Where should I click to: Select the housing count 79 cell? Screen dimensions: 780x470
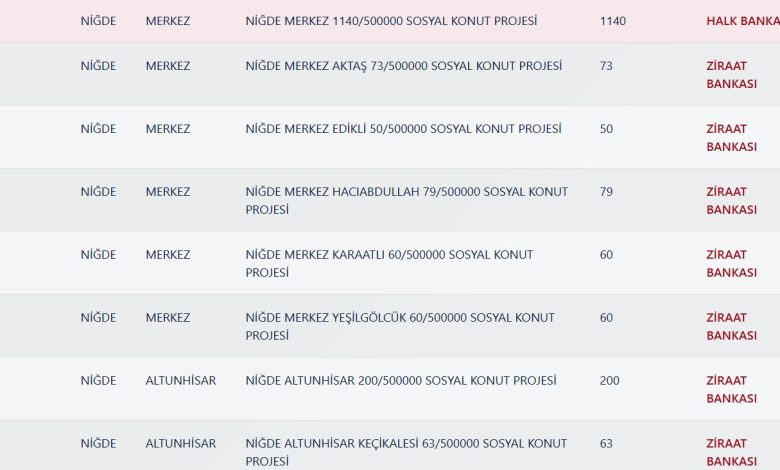pyautogui.click(x=606, y=192)
